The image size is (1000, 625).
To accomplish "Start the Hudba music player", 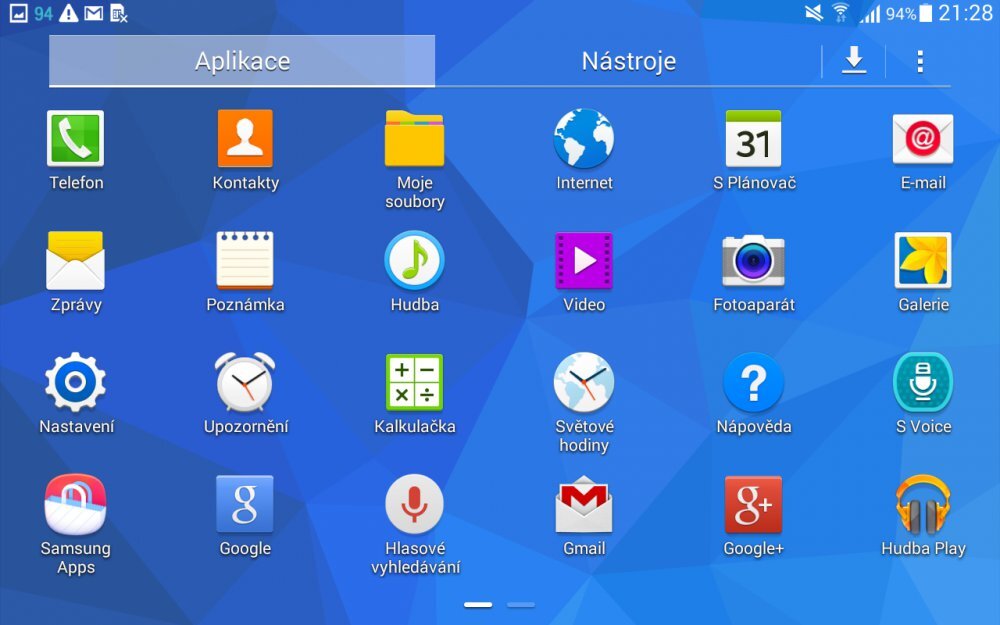I will click(x=414, y=264).
